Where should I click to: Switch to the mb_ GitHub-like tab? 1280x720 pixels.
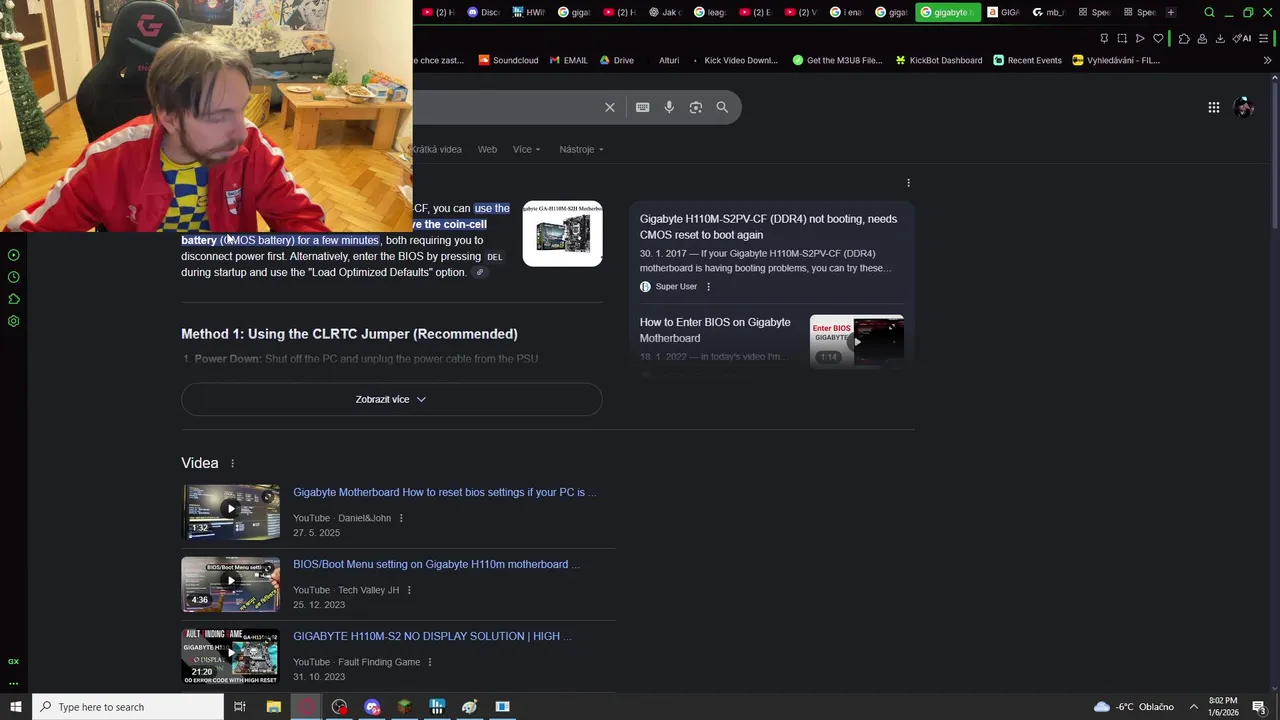coord(1048,12)
